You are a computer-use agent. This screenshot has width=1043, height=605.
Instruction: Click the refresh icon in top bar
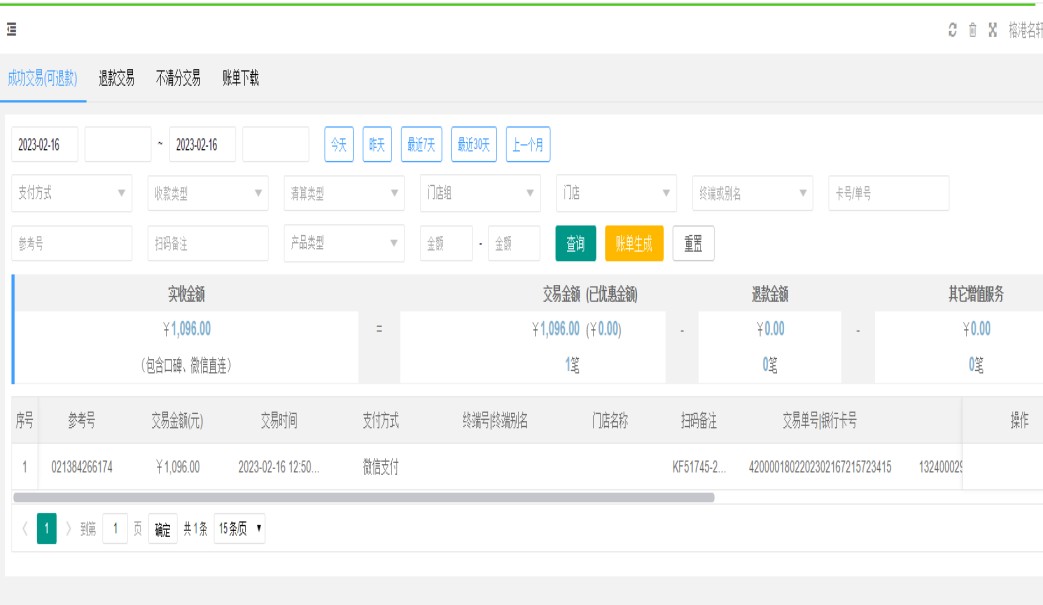point(952,30)
